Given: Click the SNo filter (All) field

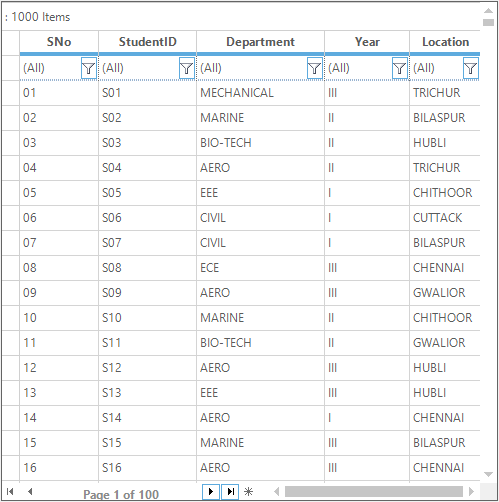Looking at the screenshot, I should (x=51, y=68).
